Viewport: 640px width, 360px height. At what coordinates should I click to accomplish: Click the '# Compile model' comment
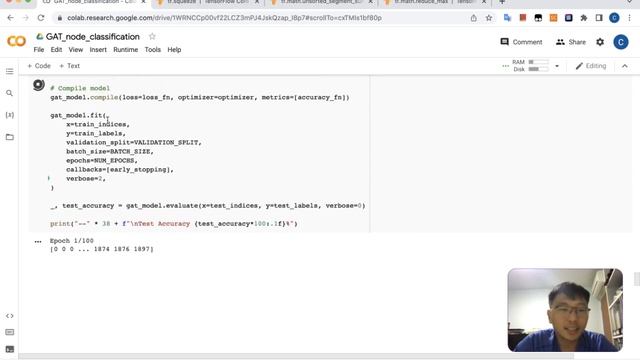click(x=80, y=88)
